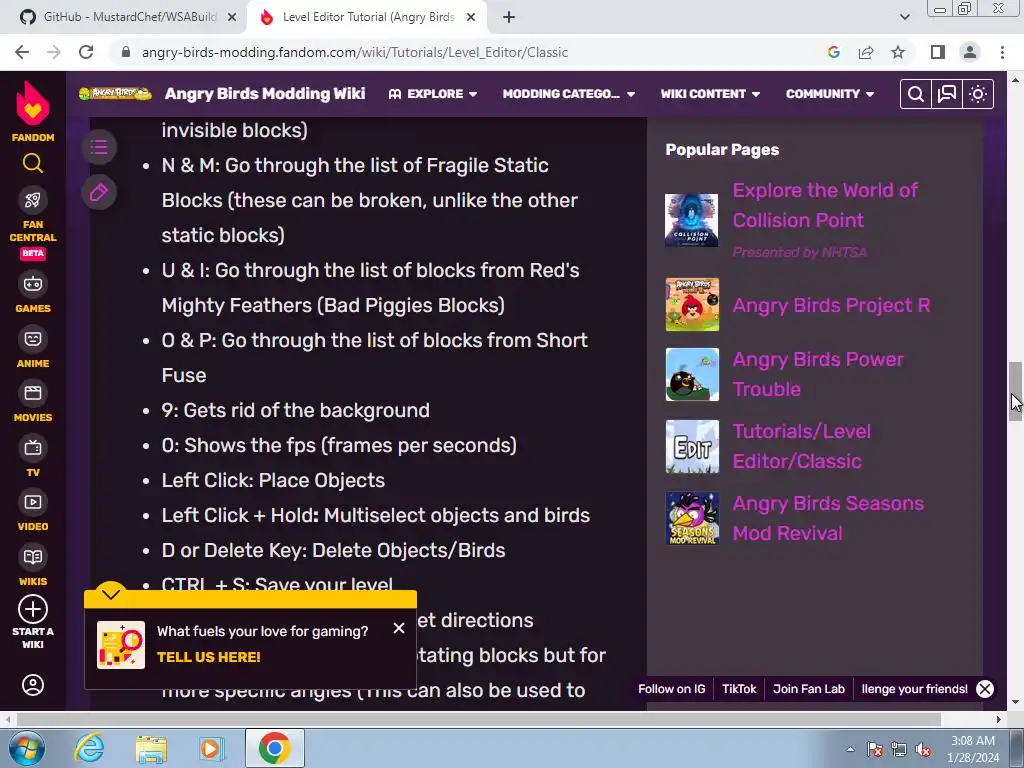1024x768 pixels.
Task: Open Explore the World of Collision Point
Action: tap(825, 205)
